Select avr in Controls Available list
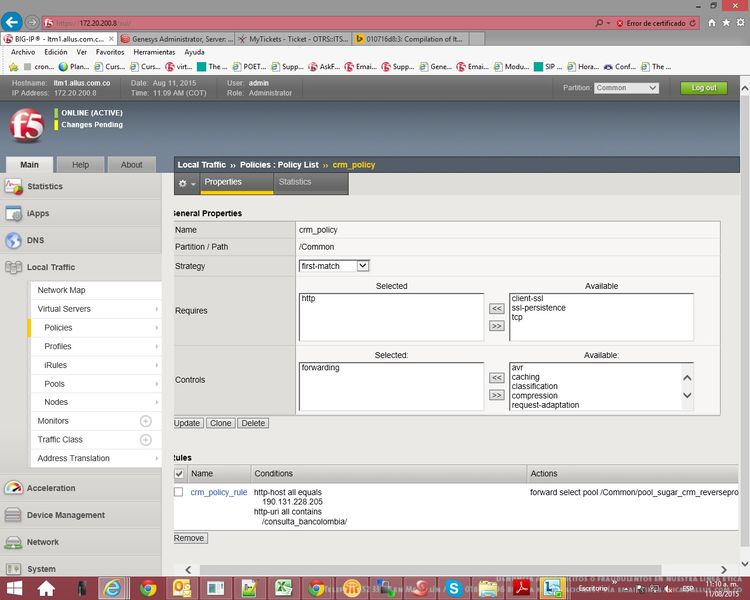The image size is (750, 600). pos(518,367)
